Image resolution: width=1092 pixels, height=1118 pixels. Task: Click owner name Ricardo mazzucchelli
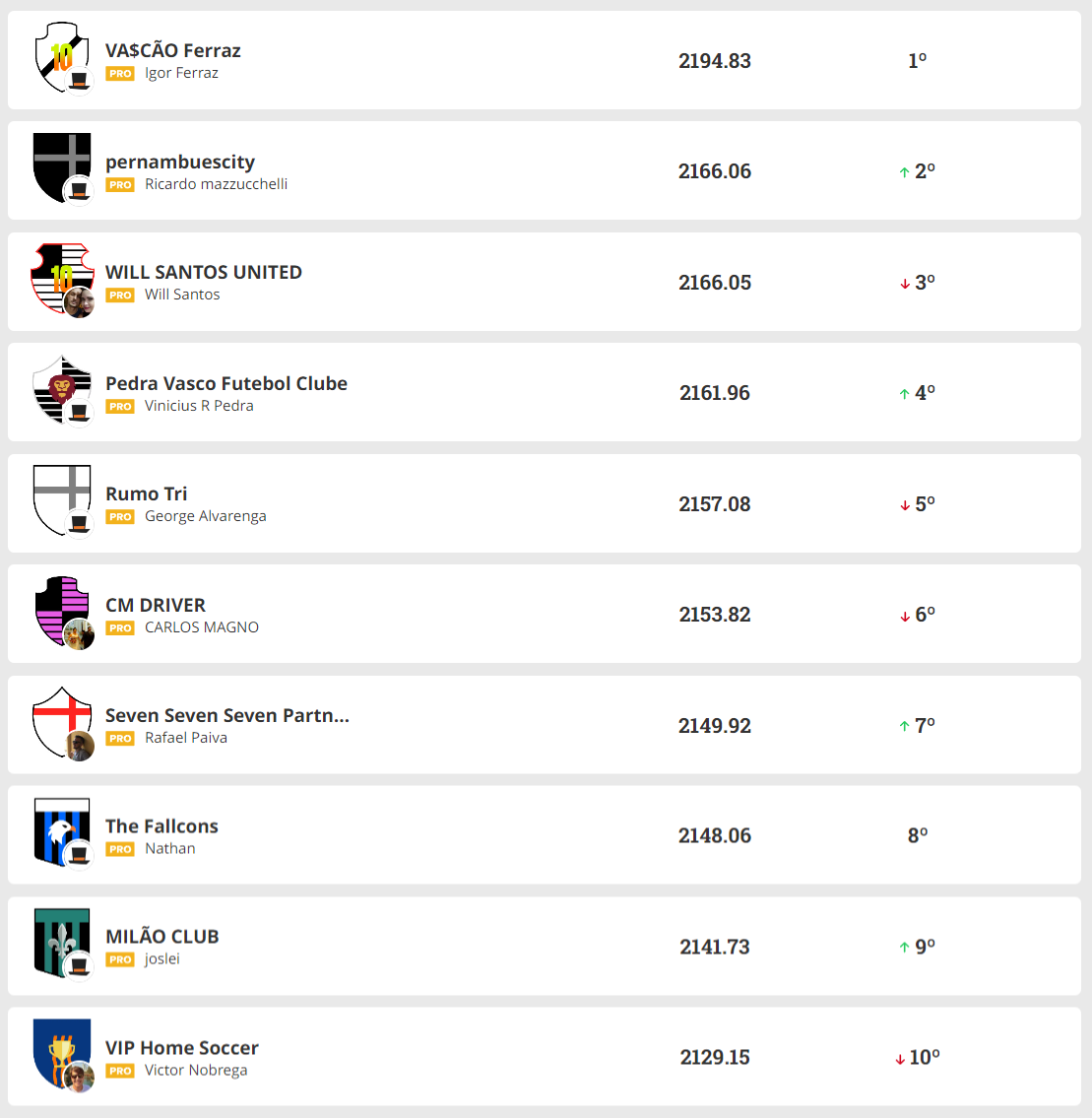tap(216, 184)
